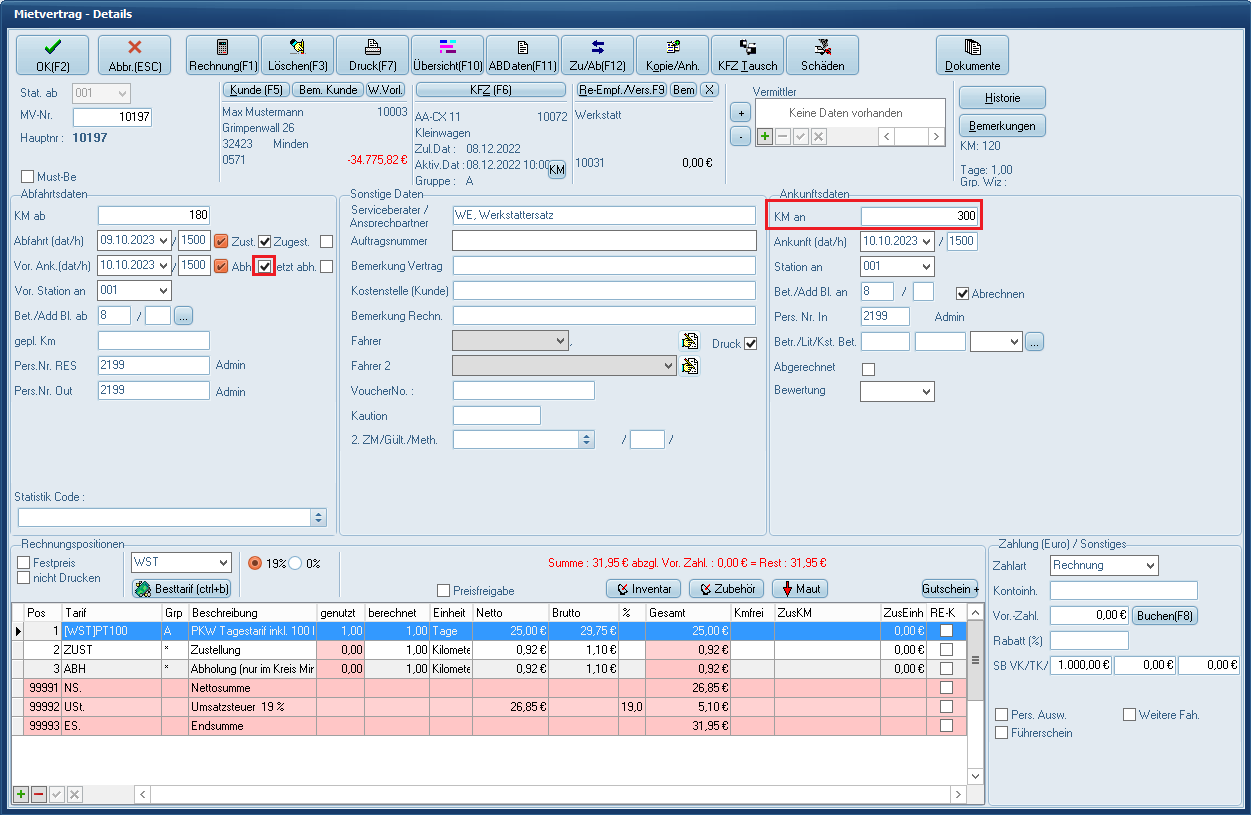This screenshot has width=1251, height=815.
Task: Click the Druck(F7) printer button
Action: point(372,56)
